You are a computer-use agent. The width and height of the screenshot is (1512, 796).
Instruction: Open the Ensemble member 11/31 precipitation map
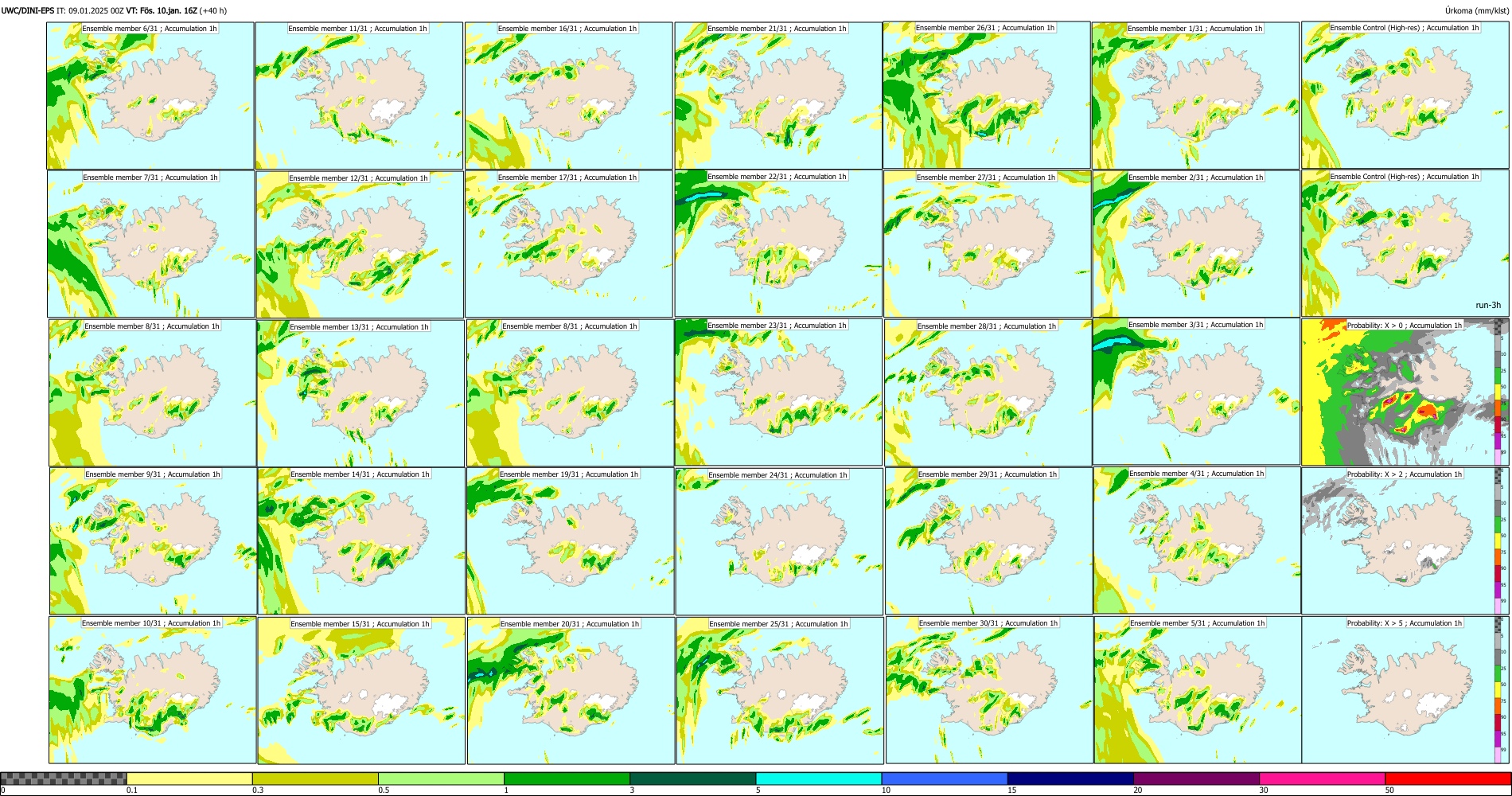(x=359, y=96)
